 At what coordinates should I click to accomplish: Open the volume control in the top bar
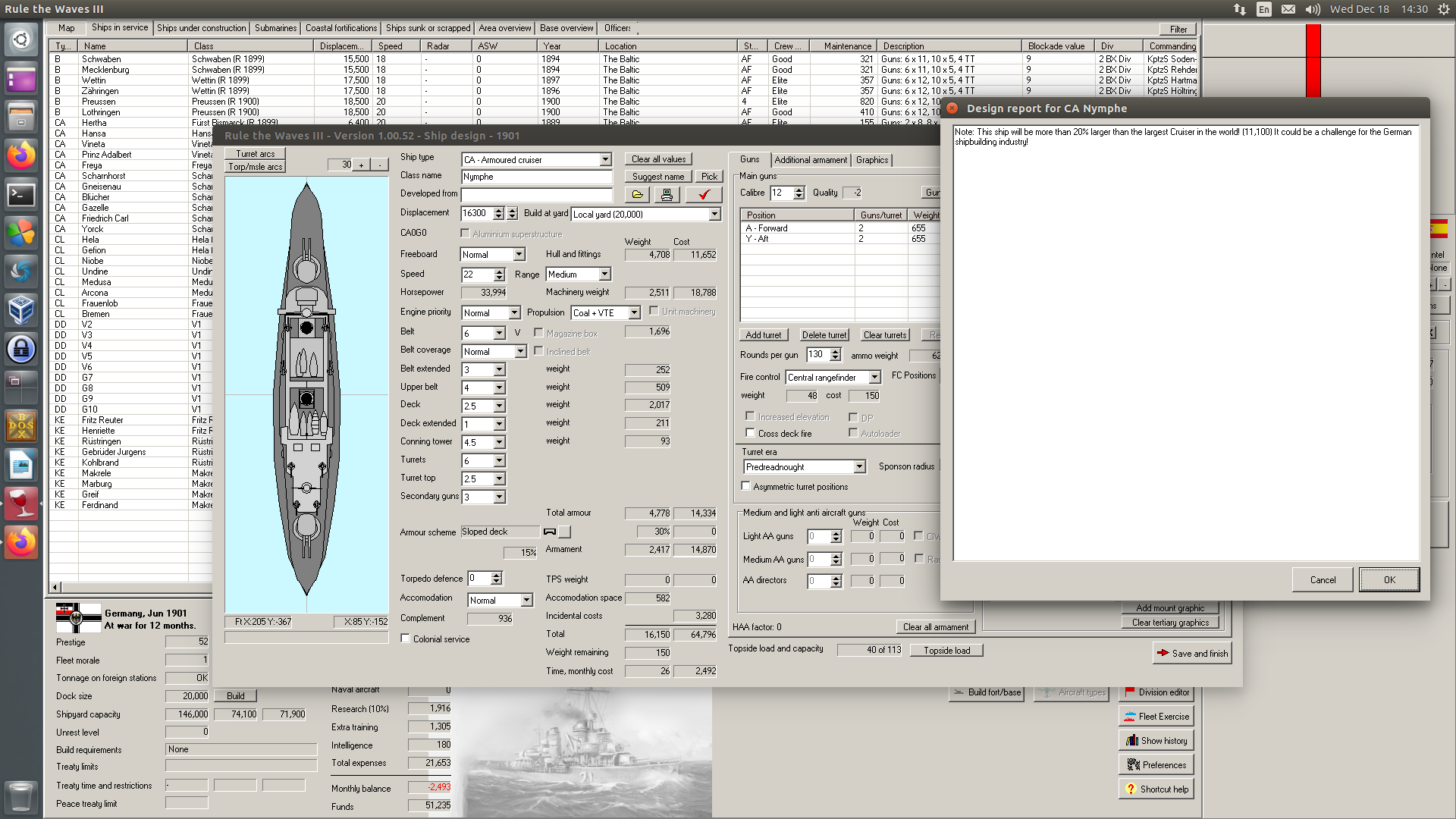(1313, 9)
